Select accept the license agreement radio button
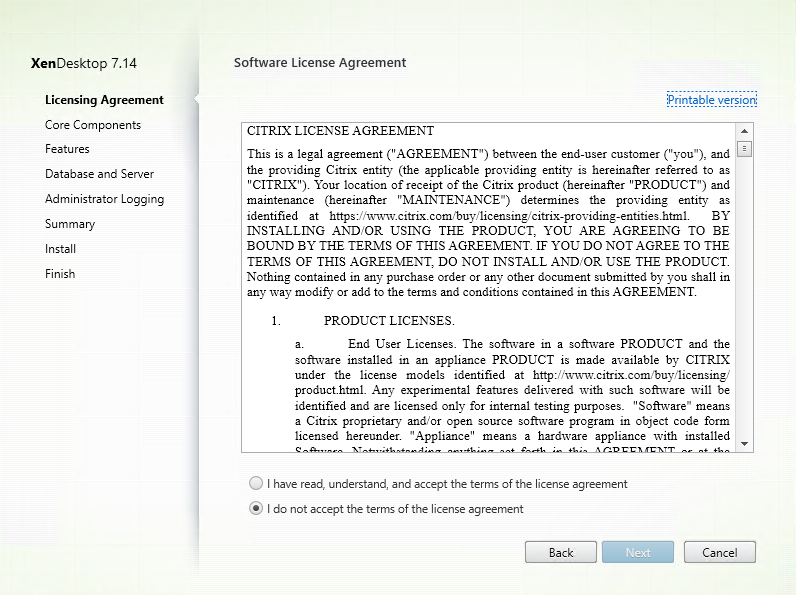 point(256,483)
